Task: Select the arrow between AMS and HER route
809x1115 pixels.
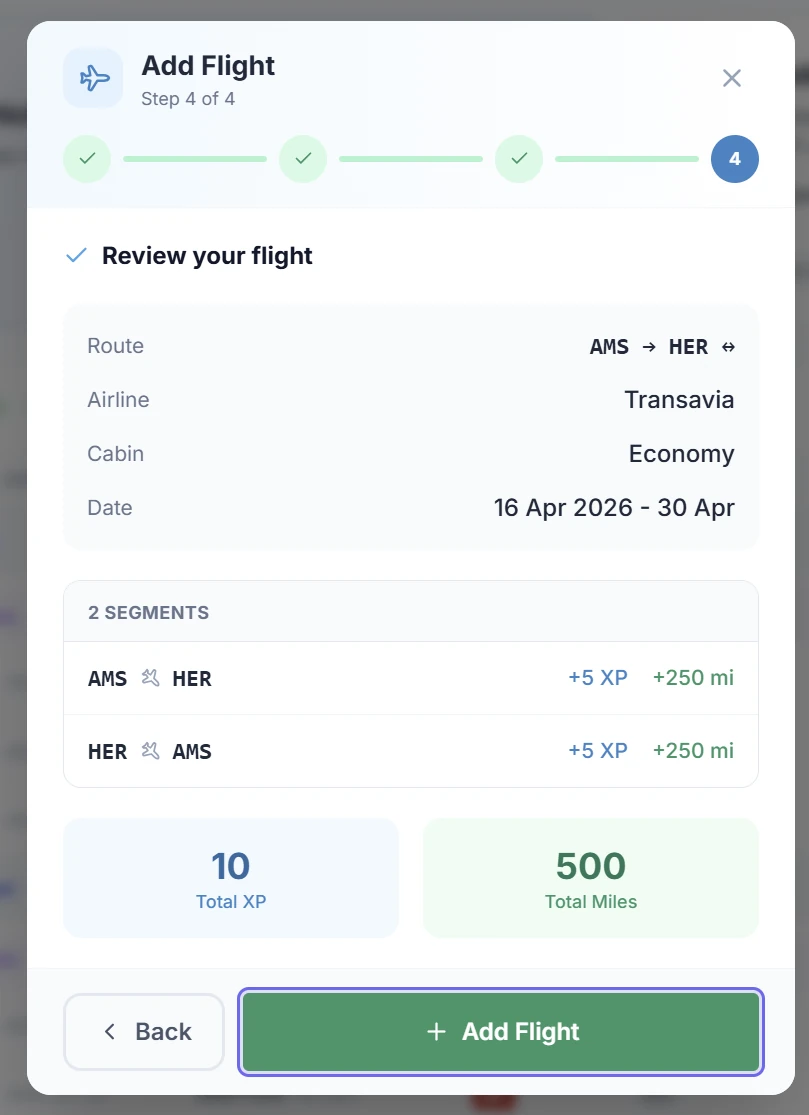Action: 651,346
